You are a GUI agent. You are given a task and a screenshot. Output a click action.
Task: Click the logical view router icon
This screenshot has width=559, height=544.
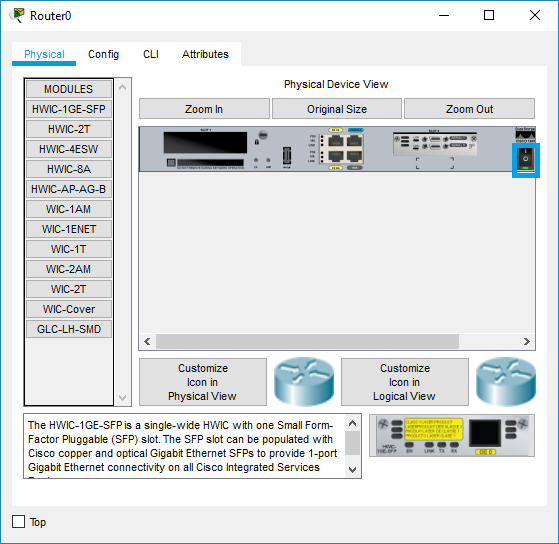(x=506, y=381)
